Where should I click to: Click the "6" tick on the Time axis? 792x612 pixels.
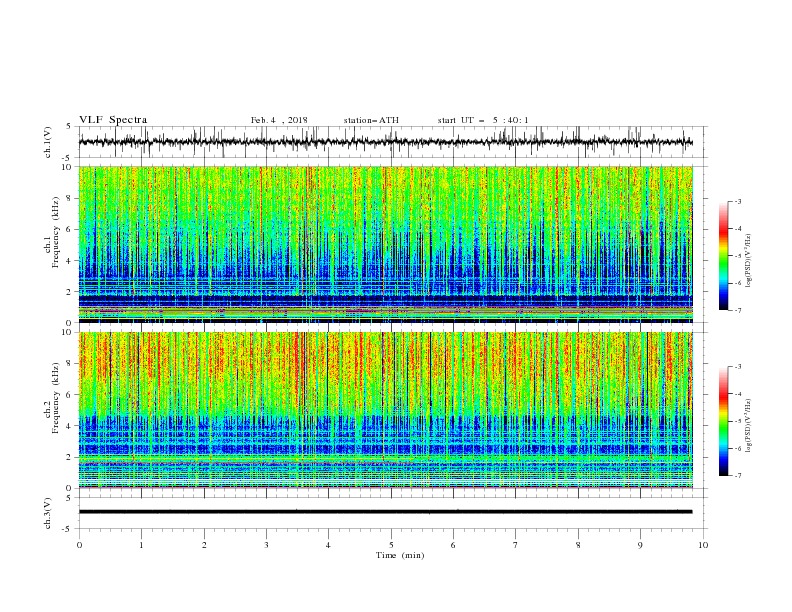[x=453, y=545]
